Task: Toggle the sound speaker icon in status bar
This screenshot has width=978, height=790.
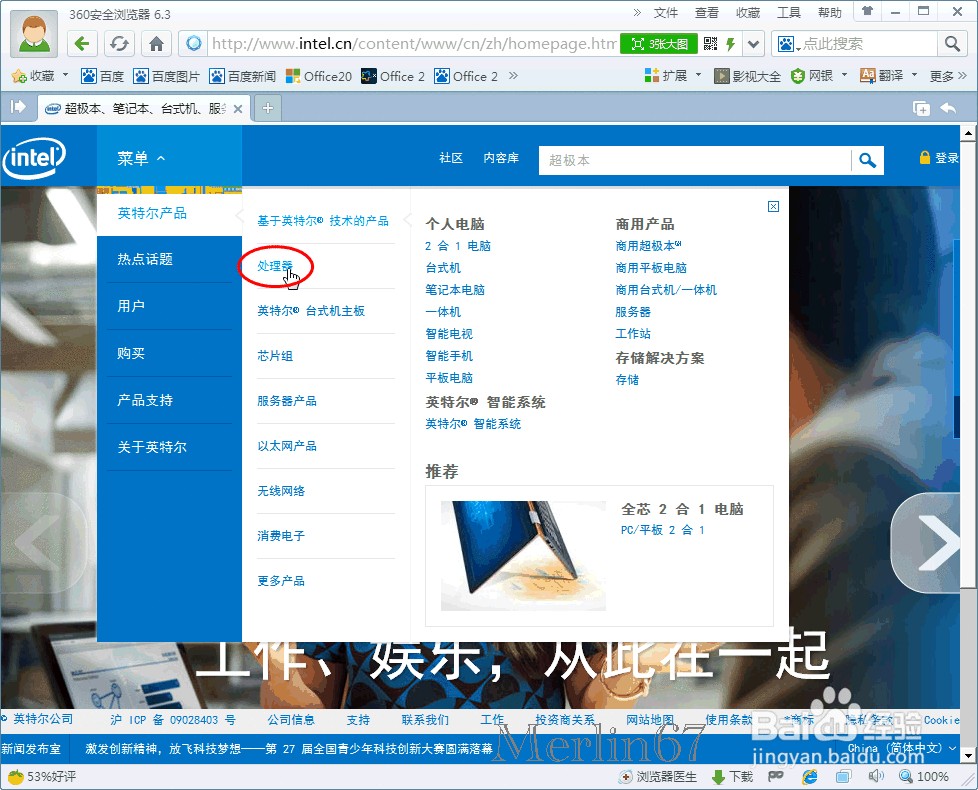Action: tap(876, 776)
